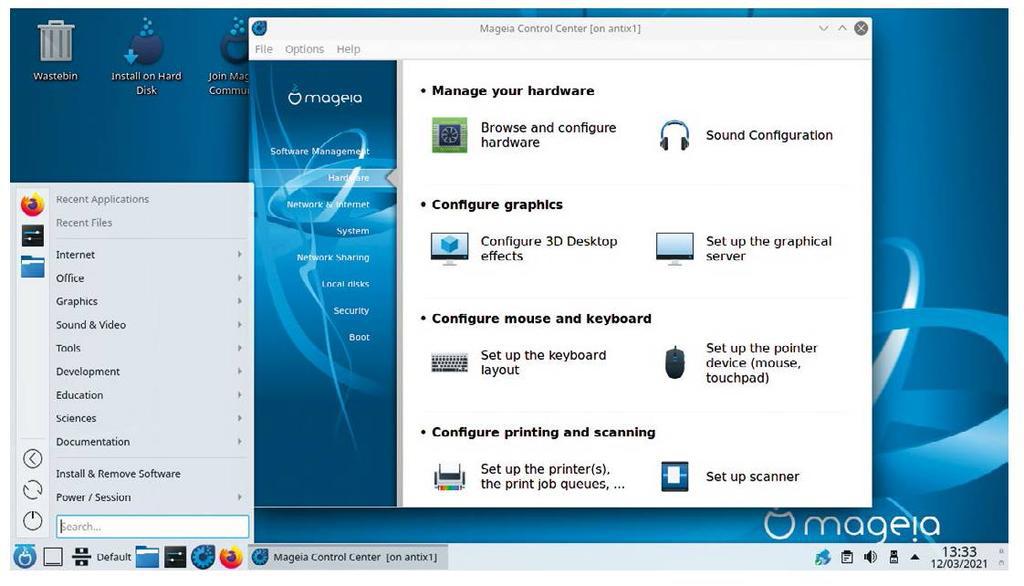Click the volume icon in system tray
Image resolution: width=1024 pixels, height=586 pixels.
[870, 557]
